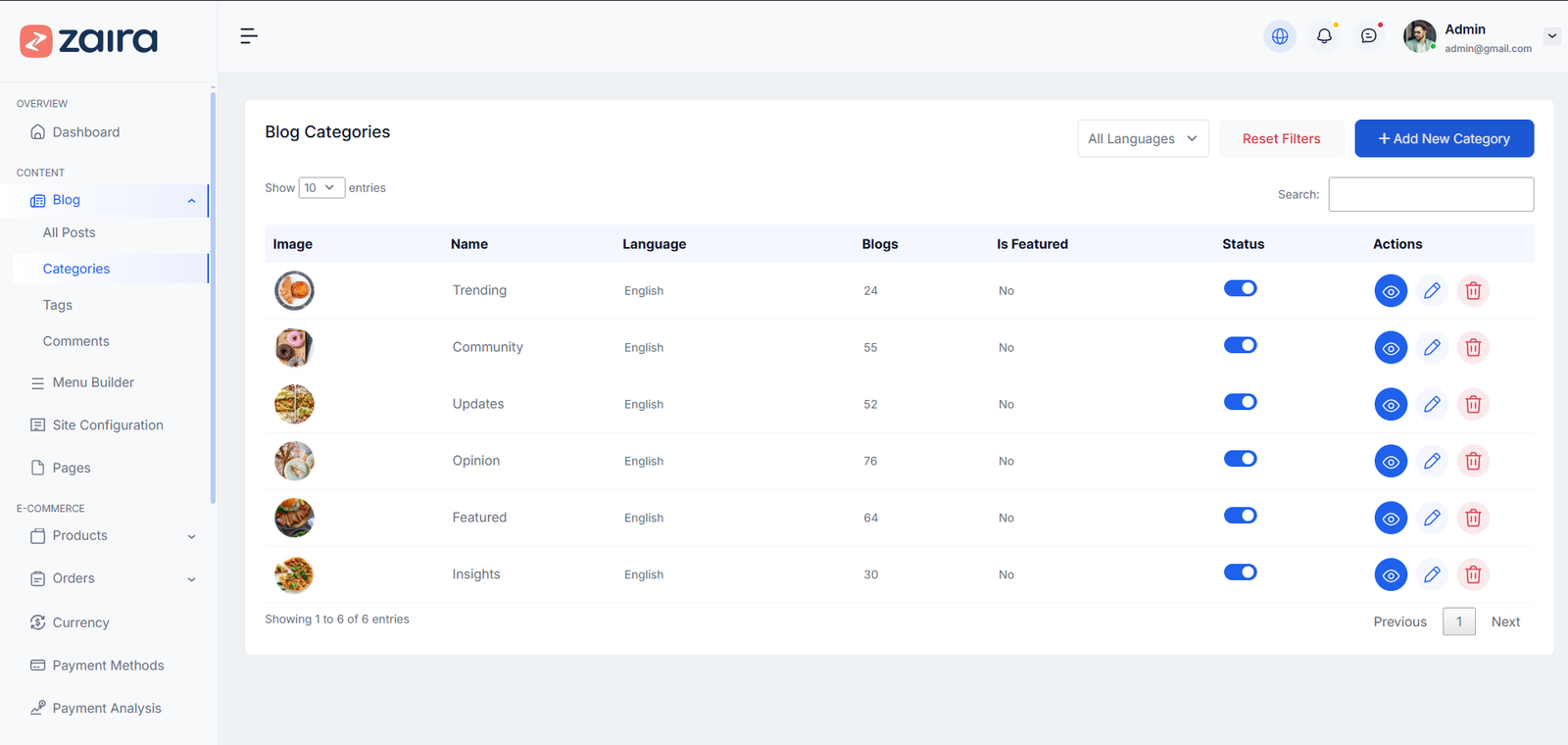The width and height of the screenshot is (1568, 745).
Task: Open the notifications bell icon
Action: 1324,36
